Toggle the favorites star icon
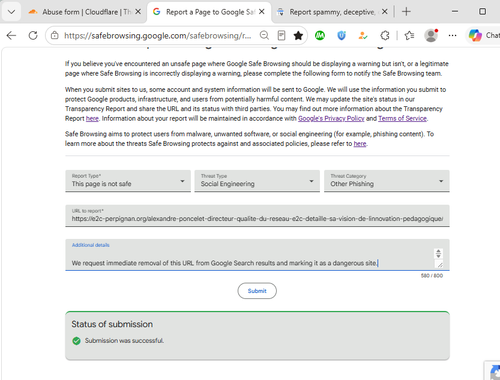This screenshot has width=500, height=380. click(298, 35)
